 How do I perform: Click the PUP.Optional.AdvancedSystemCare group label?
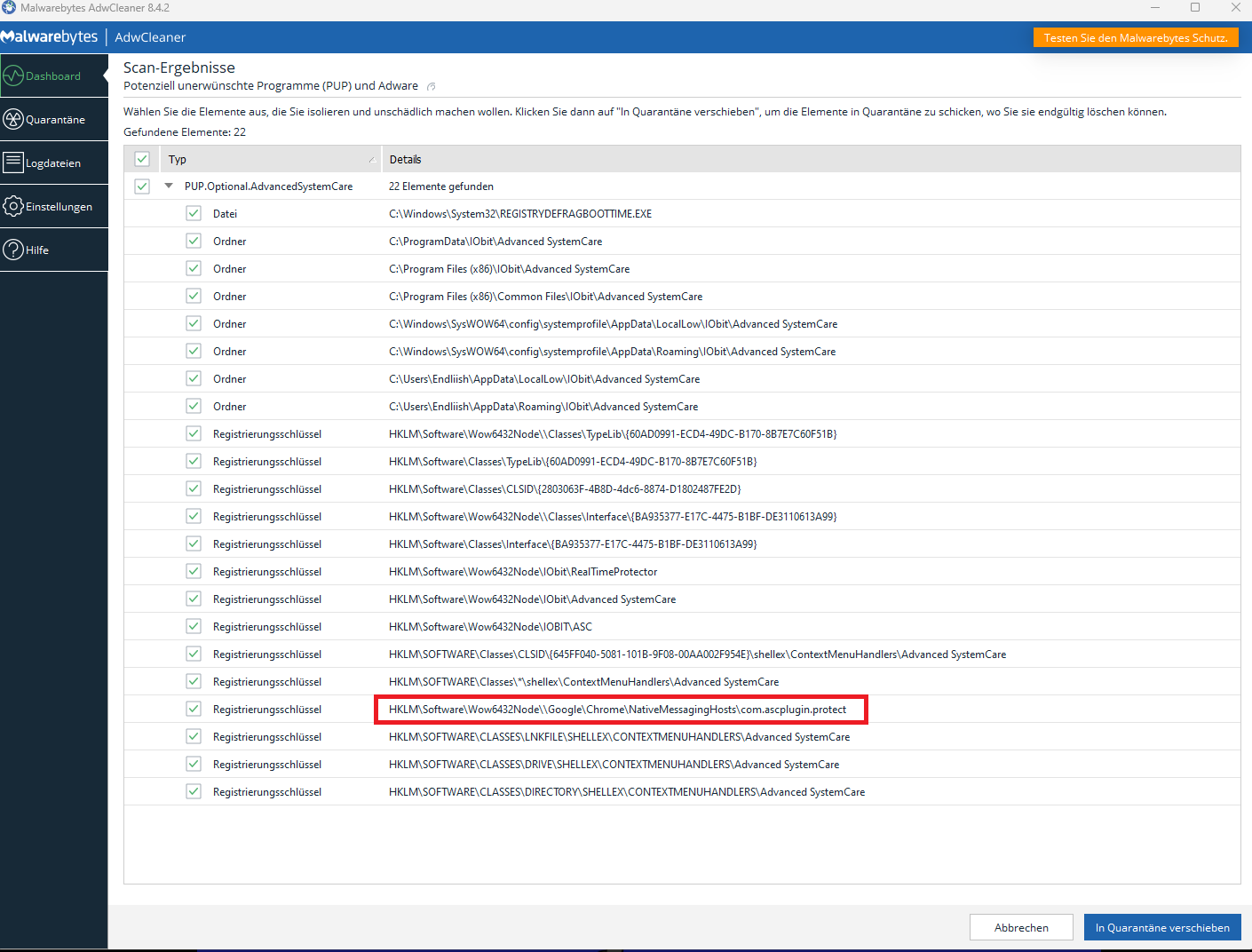pos(268,186)
